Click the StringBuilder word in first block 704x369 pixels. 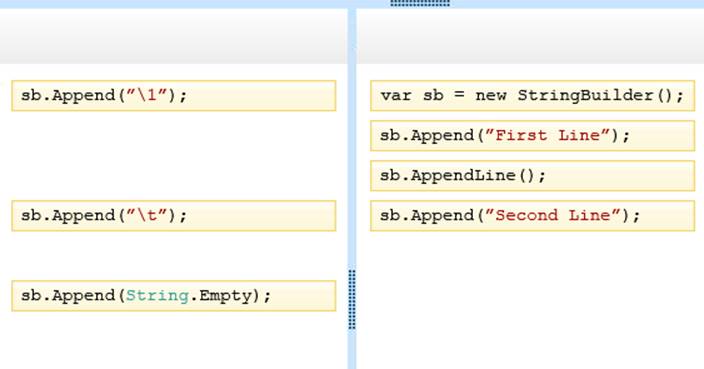[585, 95]
